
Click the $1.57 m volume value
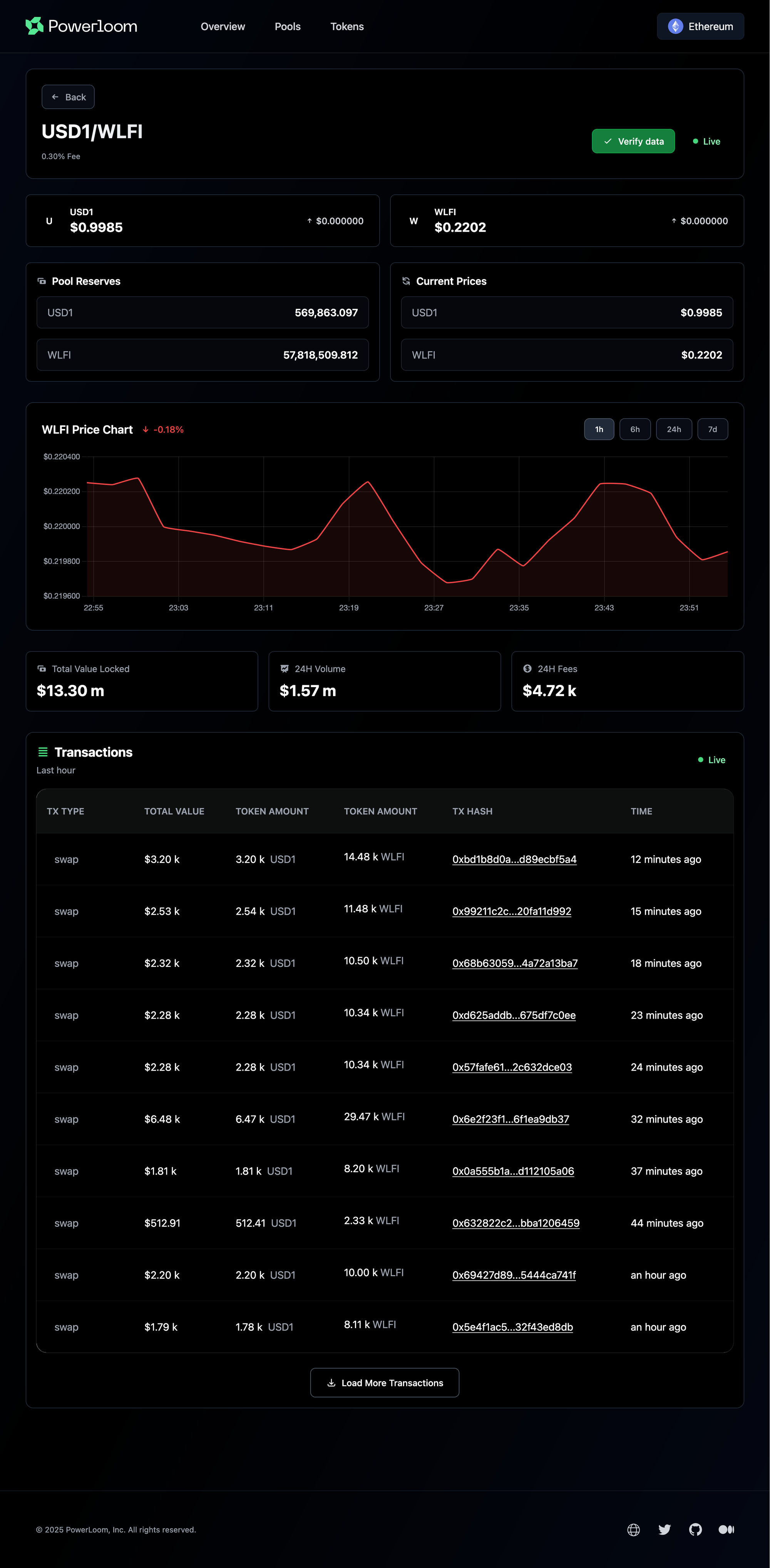[x=307, y=691]
